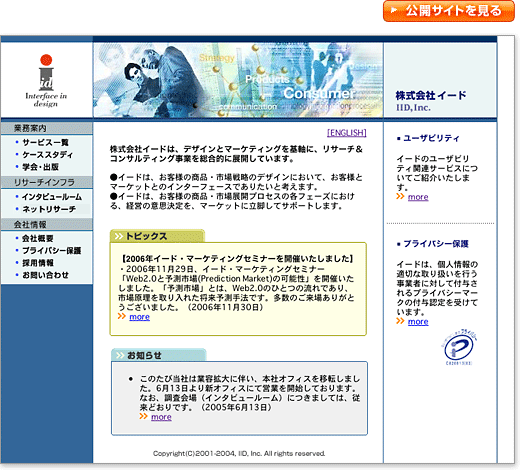This screenshot has width=520, height=470.
Task: Open 学会・出版 sidebar item
Action: coord(40,167)
